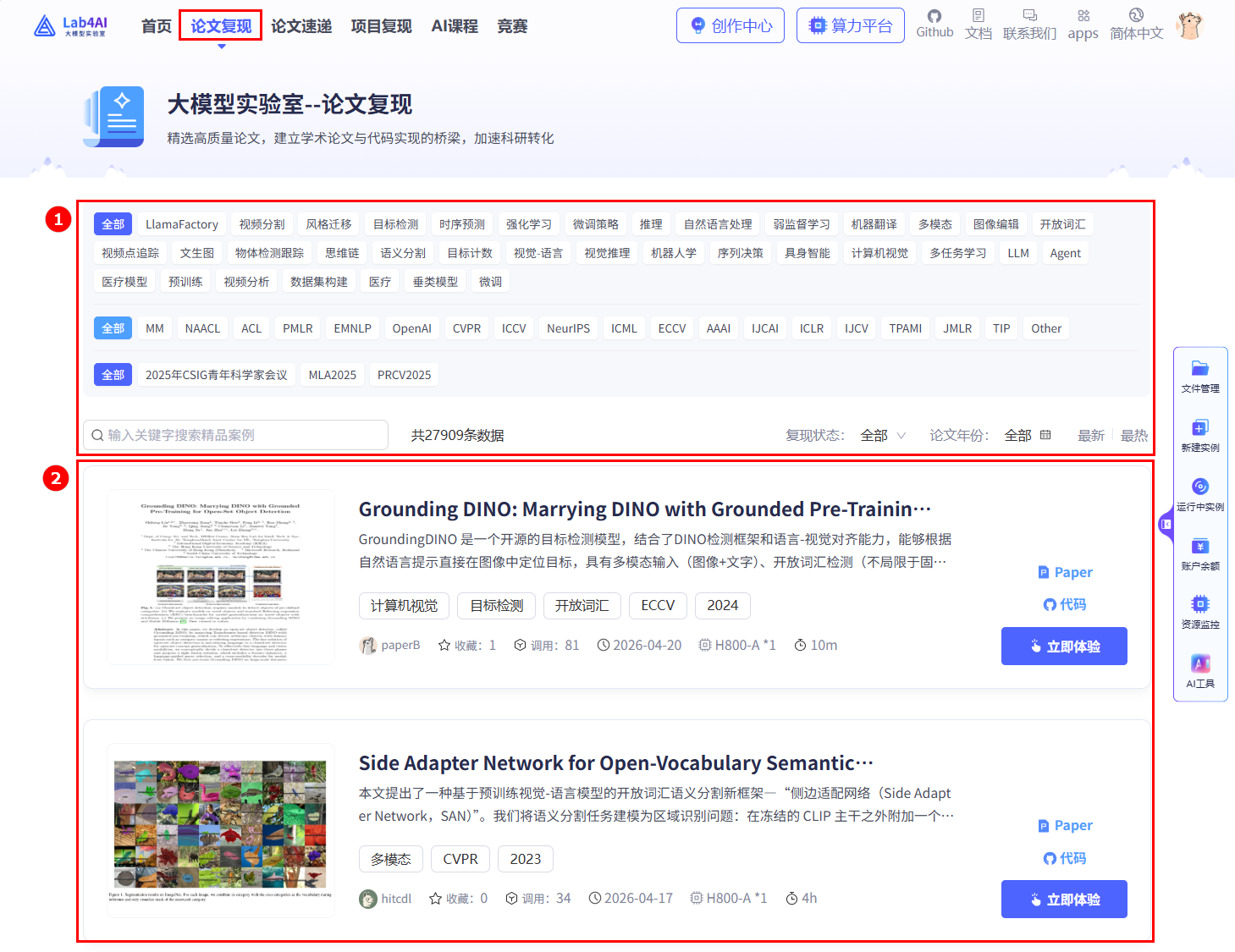Click the search magnifier icon
Viewport: 1235px width, 952px height.
tap(98, 435)
